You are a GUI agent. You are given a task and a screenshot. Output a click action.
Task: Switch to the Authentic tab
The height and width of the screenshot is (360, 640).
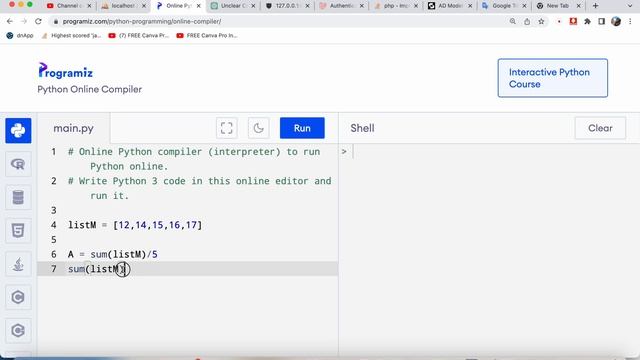(341, 6)
